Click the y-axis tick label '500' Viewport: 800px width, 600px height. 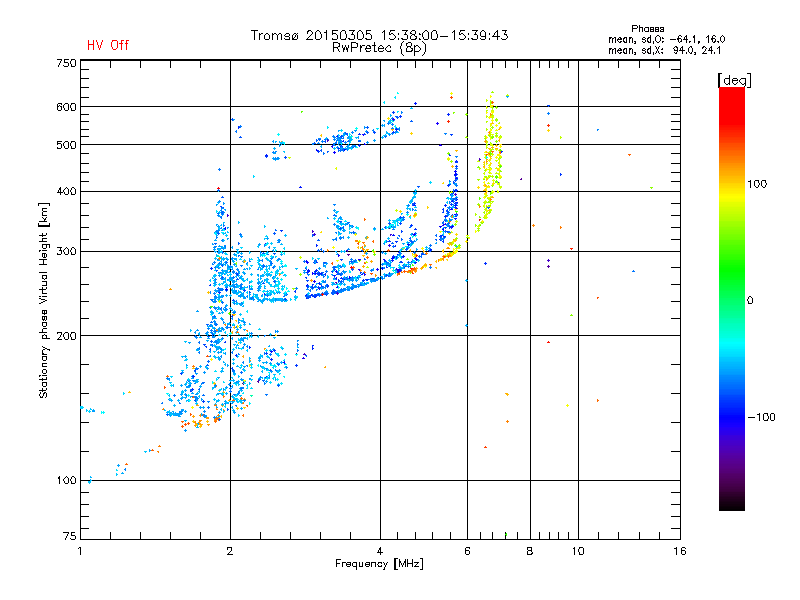tap(66, 145)
